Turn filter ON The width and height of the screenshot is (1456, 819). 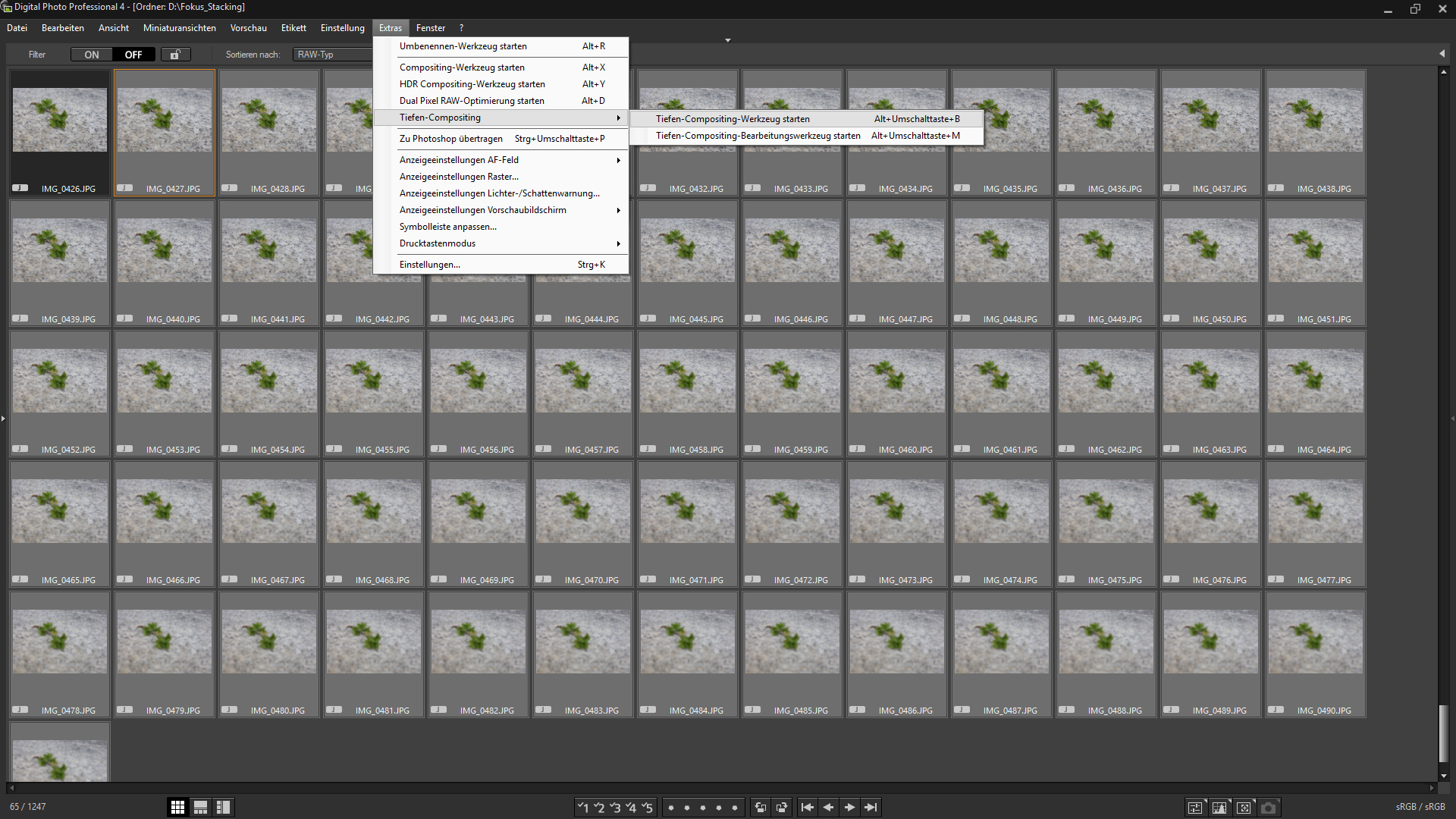click(92, 55)
